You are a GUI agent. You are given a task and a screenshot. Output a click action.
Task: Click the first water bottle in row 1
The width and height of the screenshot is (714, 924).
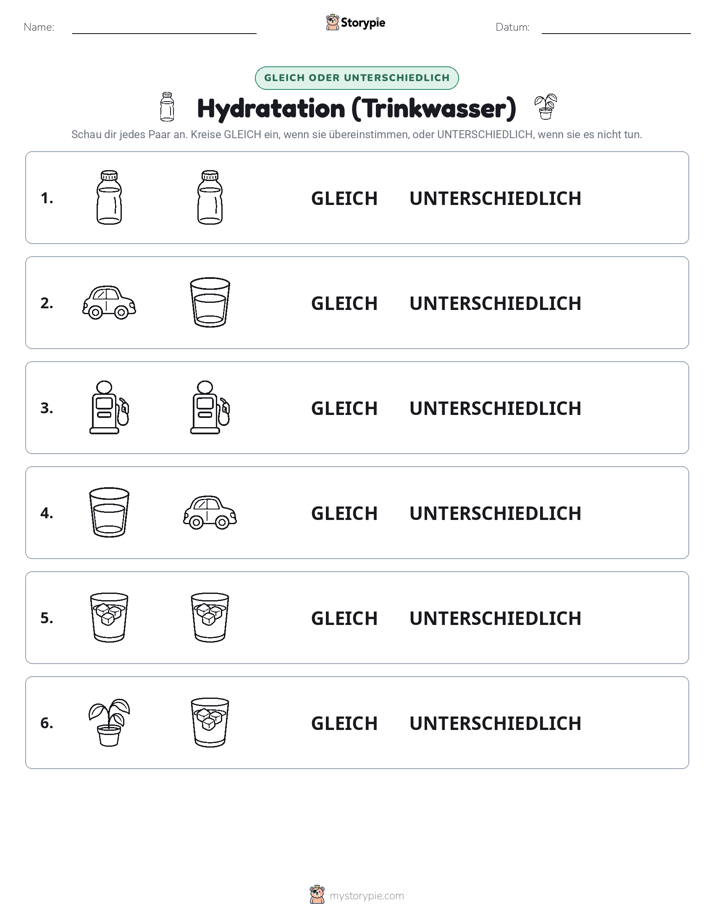pos(109,197)
